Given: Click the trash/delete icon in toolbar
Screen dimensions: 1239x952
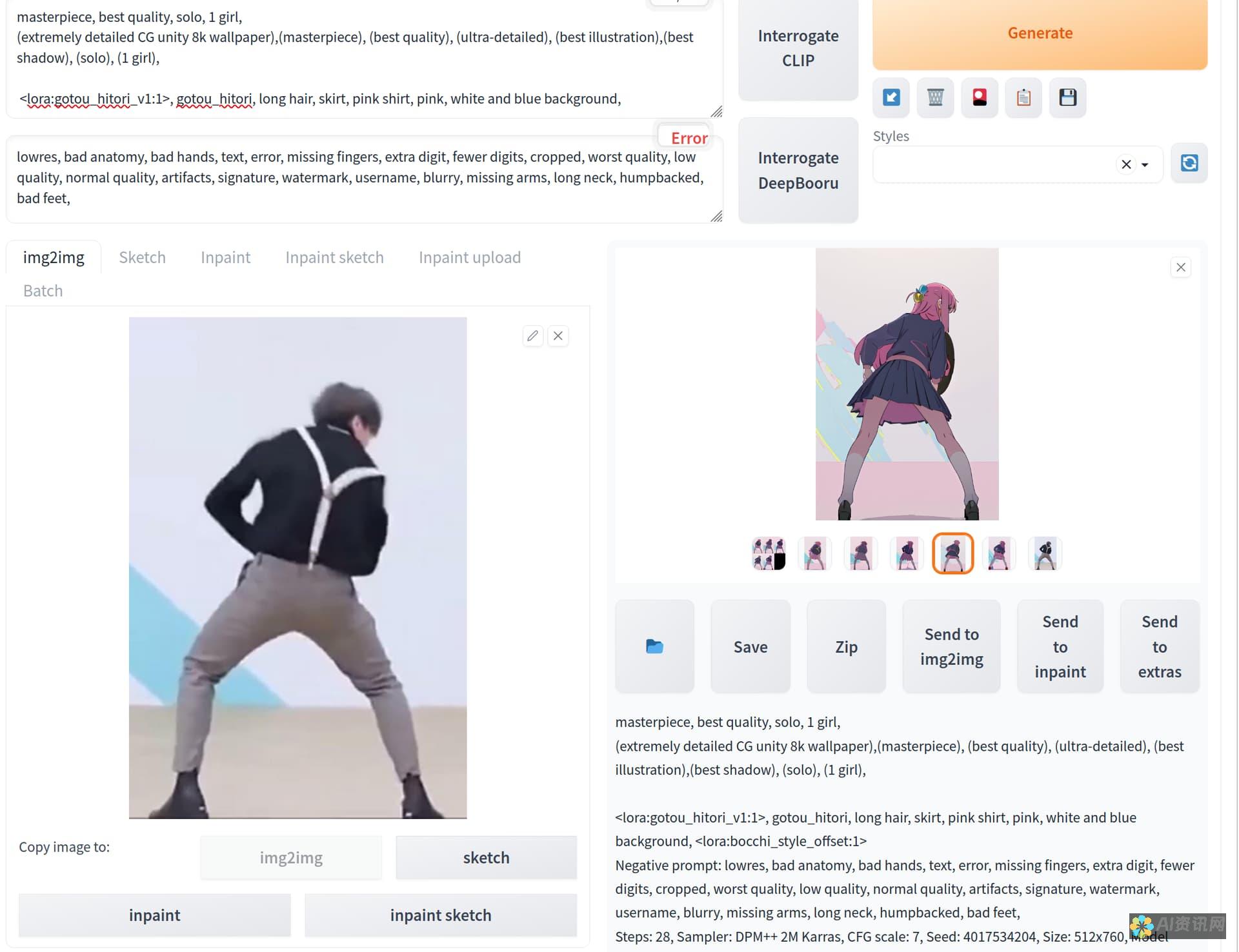Looking at the screenshot, I should [x=935, y=97].
